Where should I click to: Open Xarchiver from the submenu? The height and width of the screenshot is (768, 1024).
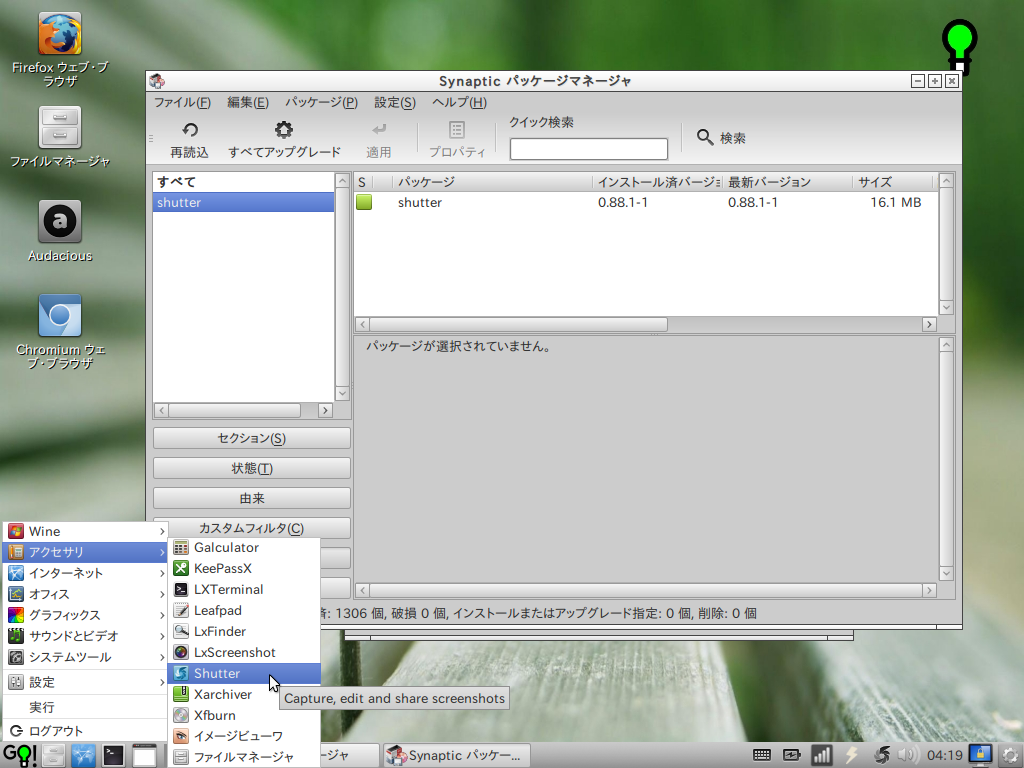coord(244,694)
